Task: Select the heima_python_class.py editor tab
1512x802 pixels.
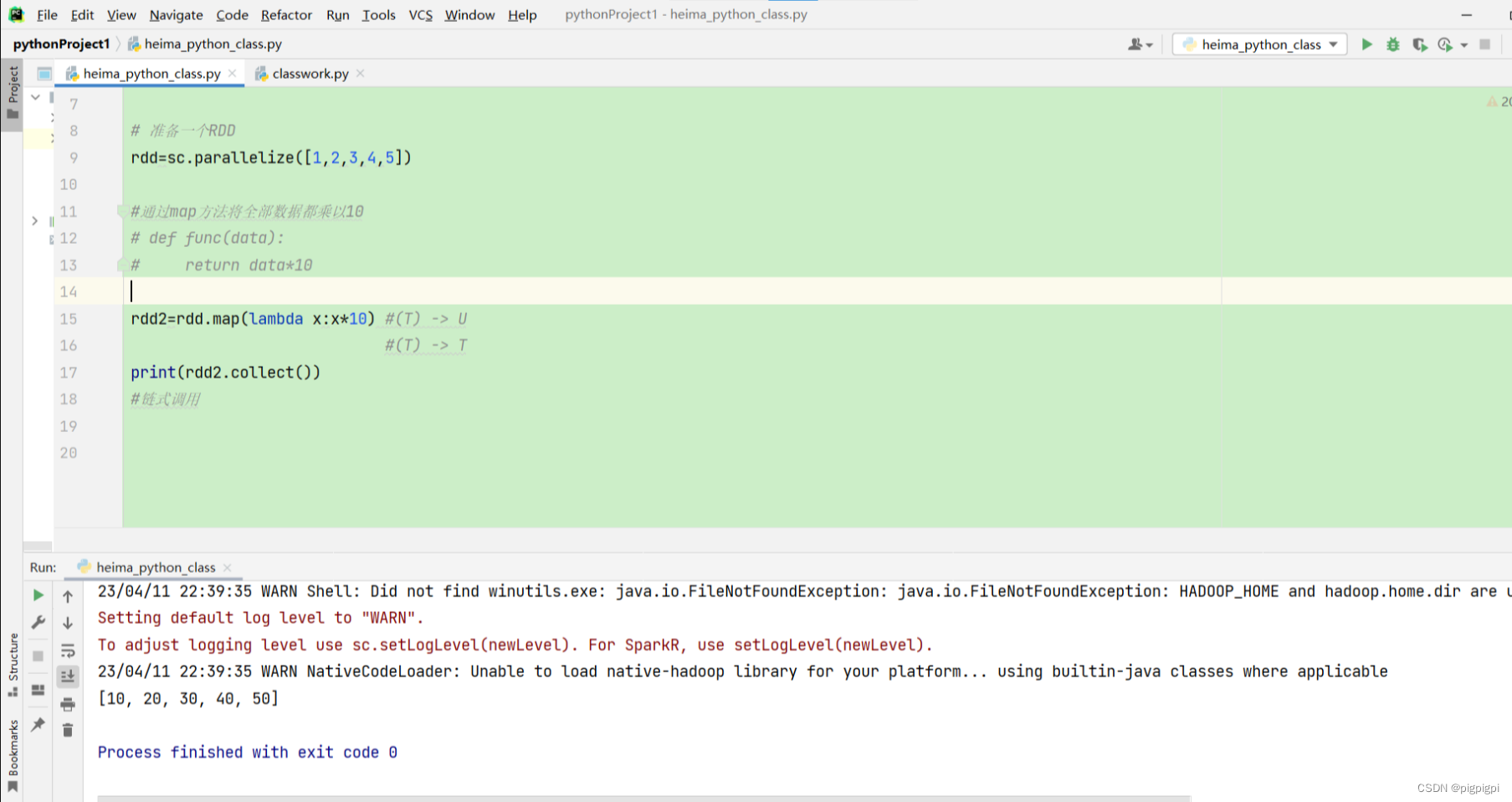Action: [x=151, y=74]
